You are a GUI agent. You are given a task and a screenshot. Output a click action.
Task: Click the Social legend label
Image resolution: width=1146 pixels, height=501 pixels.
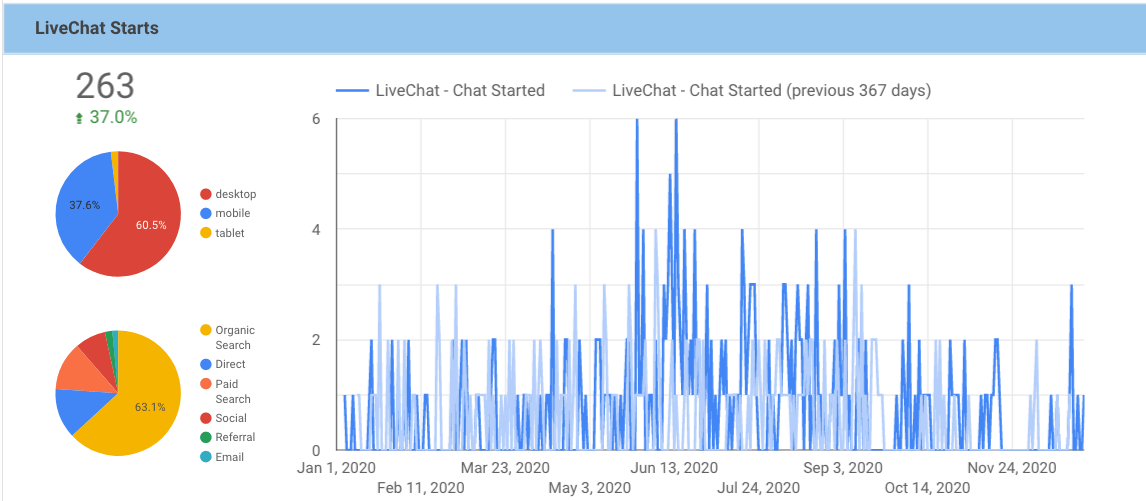[231, 418]
